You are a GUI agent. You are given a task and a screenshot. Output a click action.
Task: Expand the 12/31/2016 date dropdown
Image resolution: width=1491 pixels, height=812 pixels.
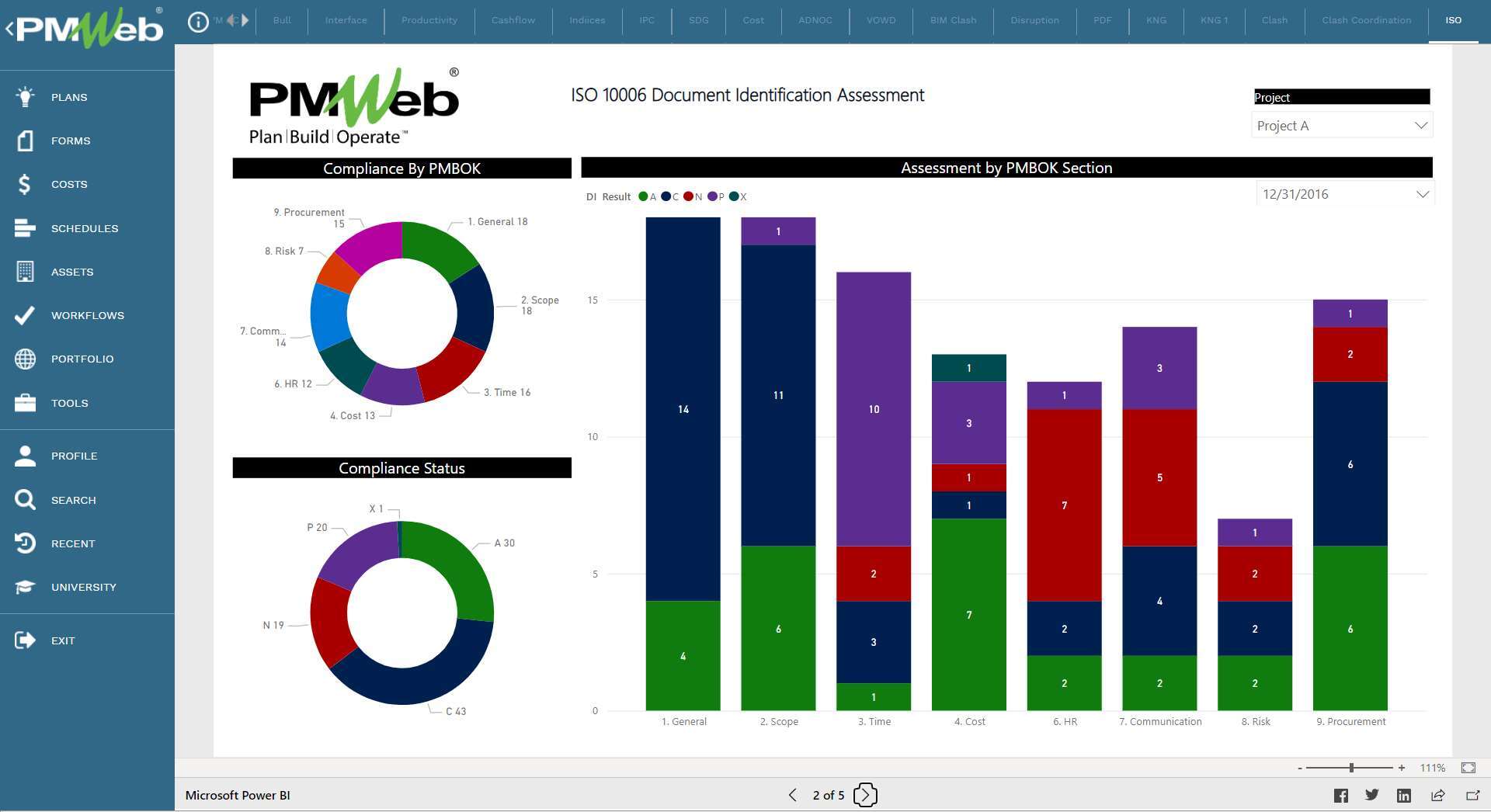[1423, 193]
